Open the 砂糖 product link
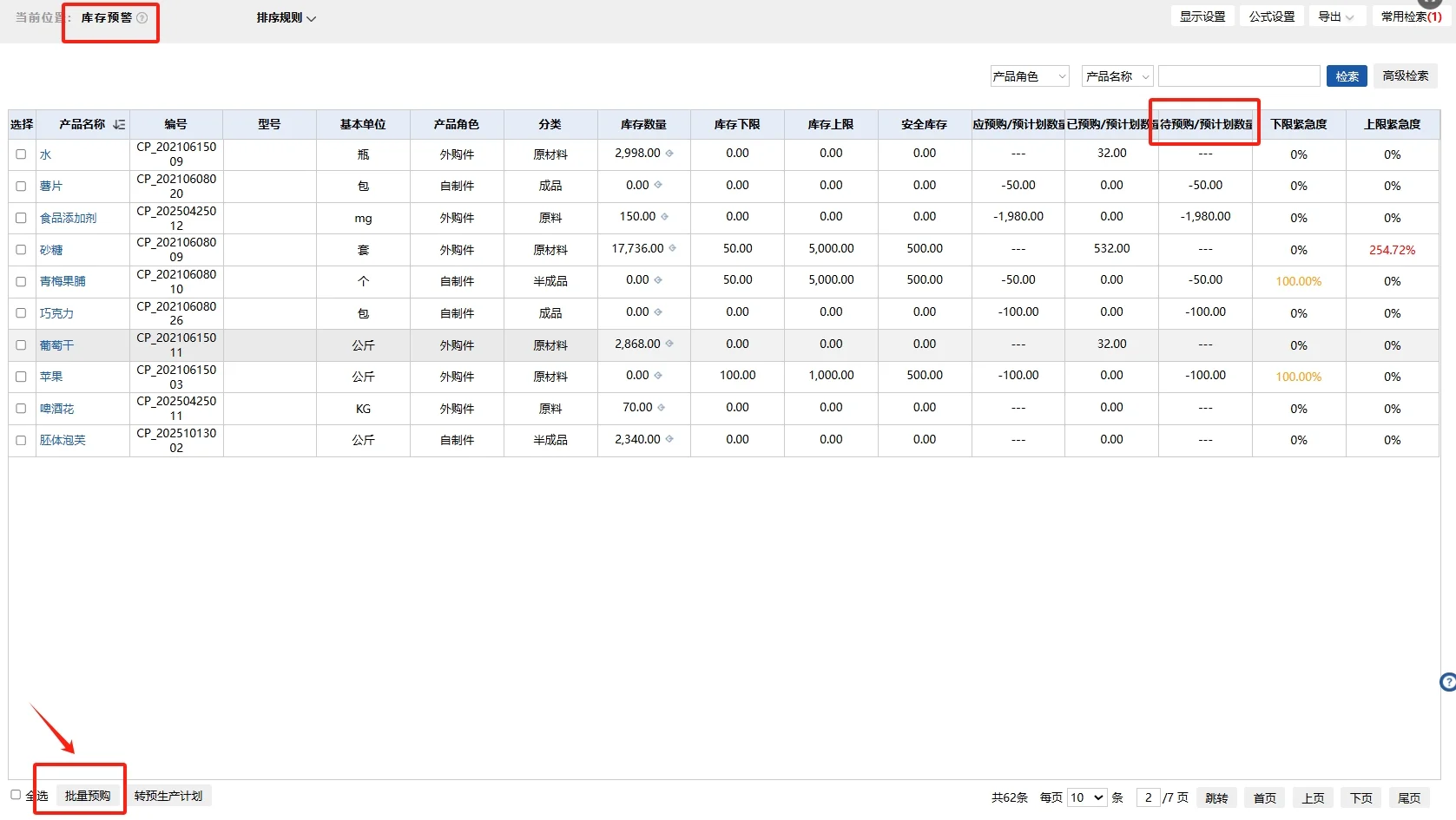Viewport: 1456px width, 820px height. 51,250
